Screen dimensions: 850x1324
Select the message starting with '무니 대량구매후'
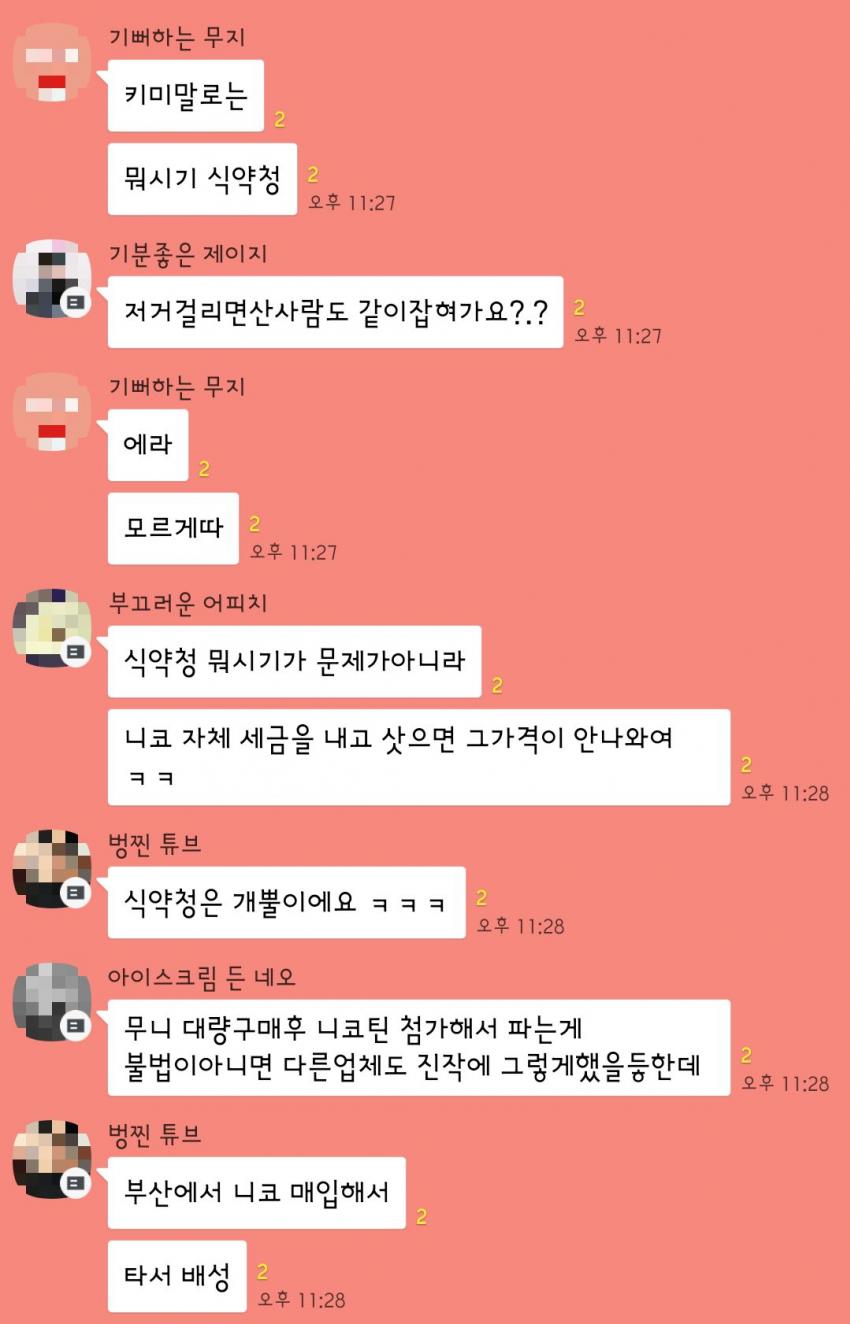(x=419, y=1048)
